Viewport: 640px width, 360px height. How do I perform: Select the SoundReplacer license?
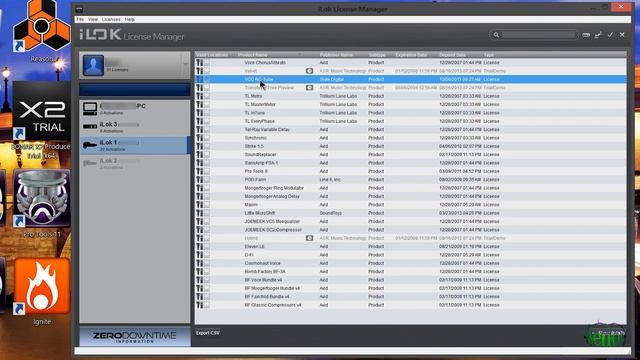click(x=411, y=155)
